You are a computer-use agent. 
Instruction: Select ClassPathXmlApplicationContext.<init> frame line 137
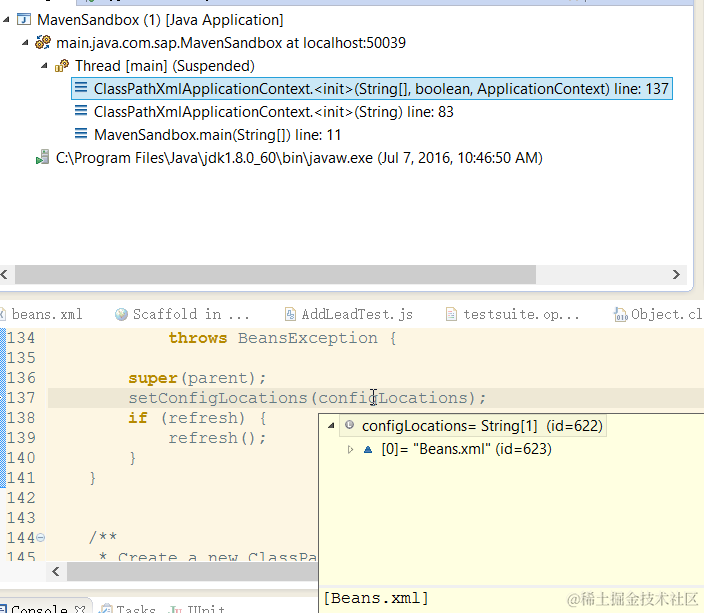click(x=372, y=89)
